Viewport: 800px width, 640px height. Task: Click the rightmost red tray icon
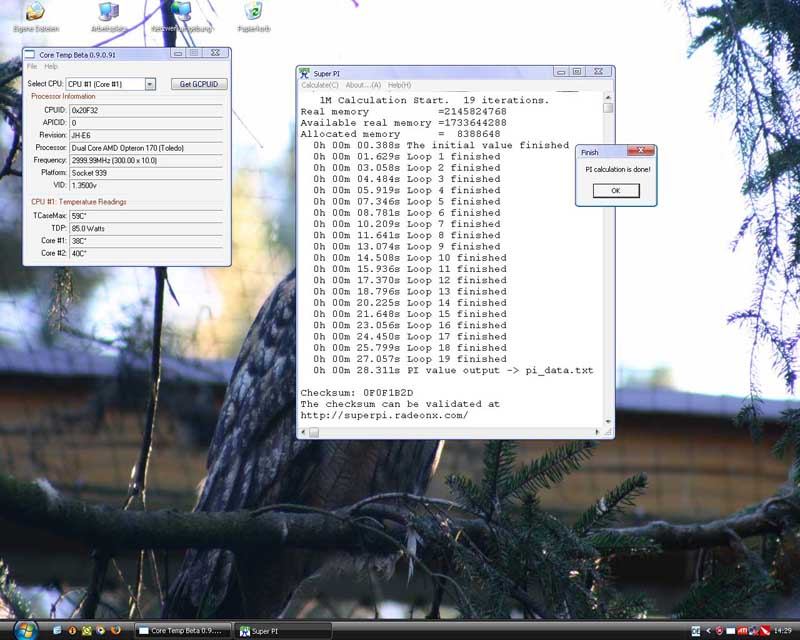point(765,631)
